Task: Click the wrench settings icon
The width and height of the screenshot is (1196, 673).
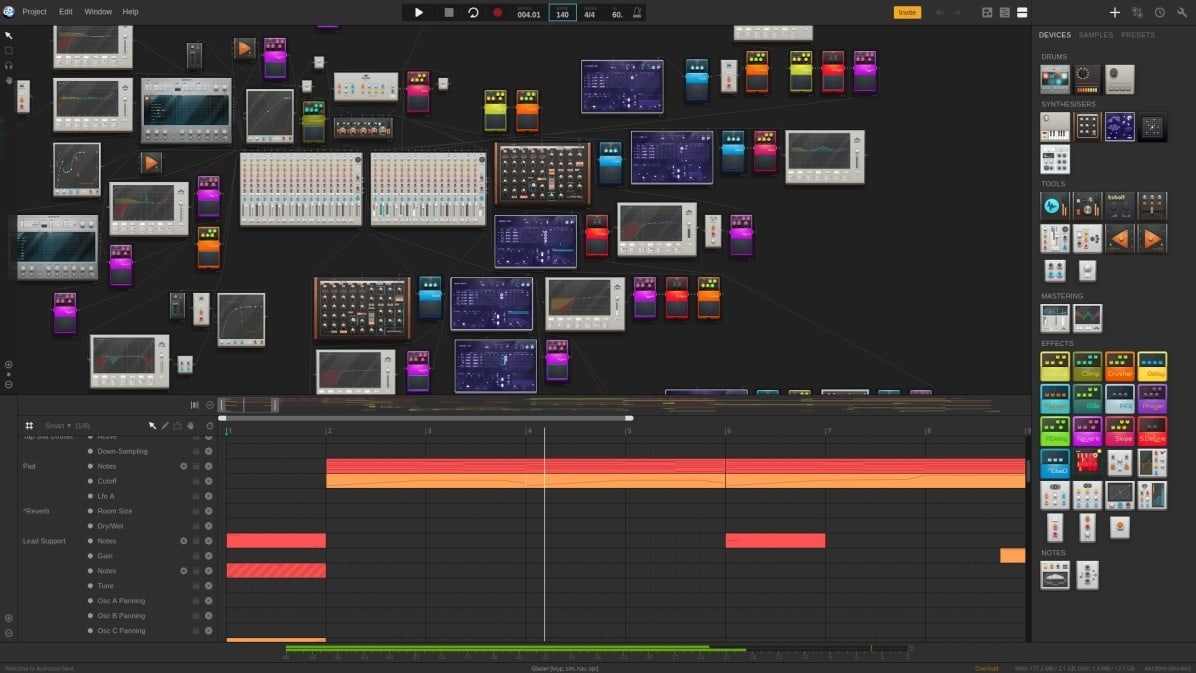Action: pos(1182,13)
